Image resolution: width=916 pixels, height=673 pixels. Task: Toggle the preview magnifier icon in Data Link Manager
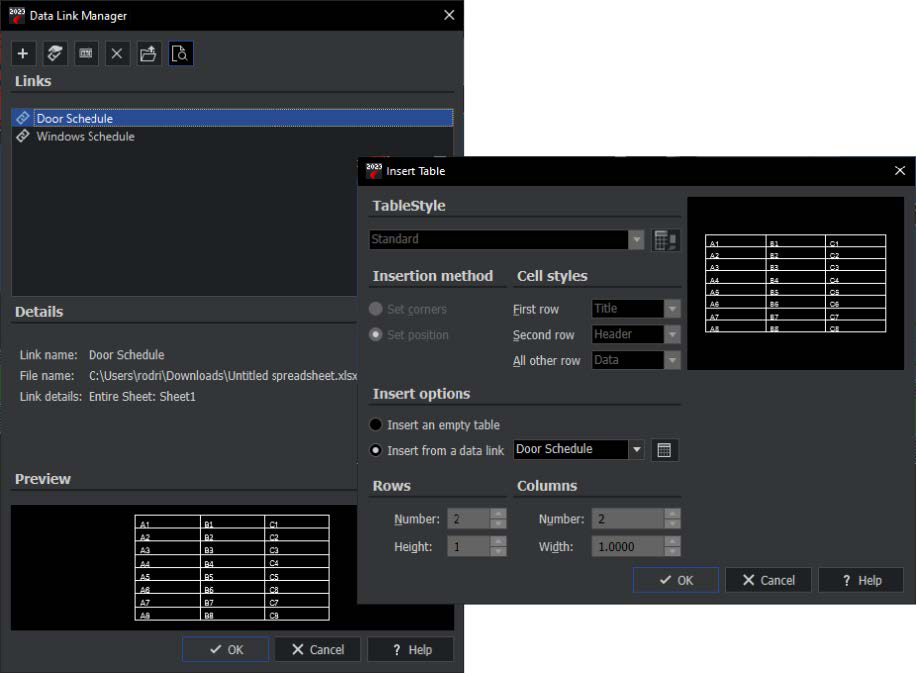(x=181, y=54)
